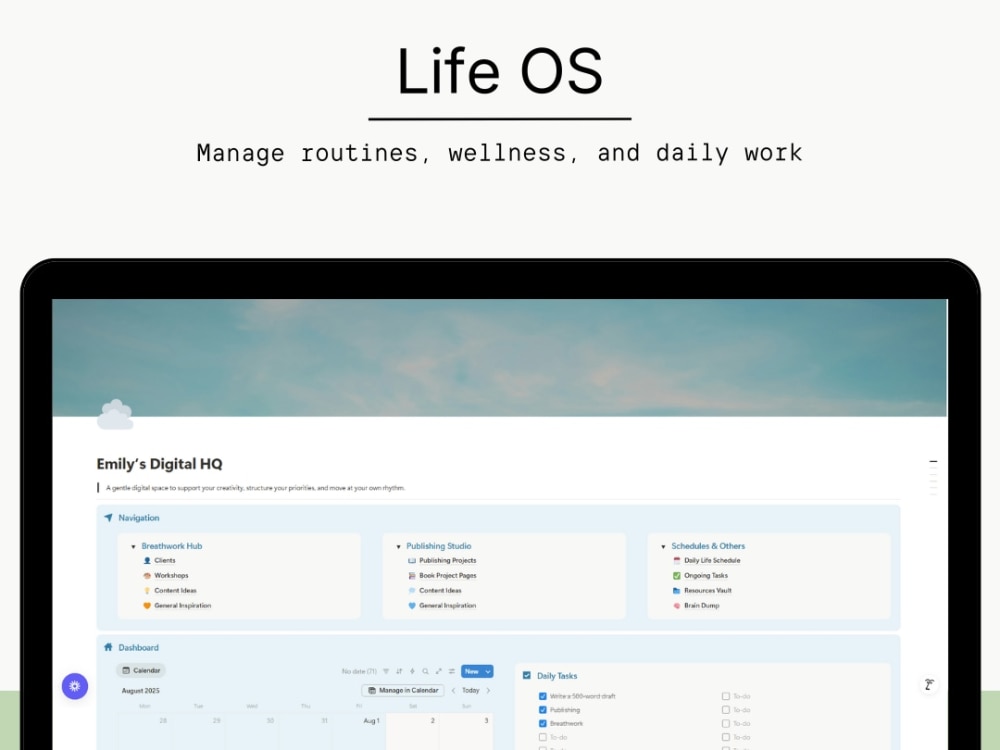Open the calendar filter icon
Viewport: 1000px width, 750px height.
(386, 672)
